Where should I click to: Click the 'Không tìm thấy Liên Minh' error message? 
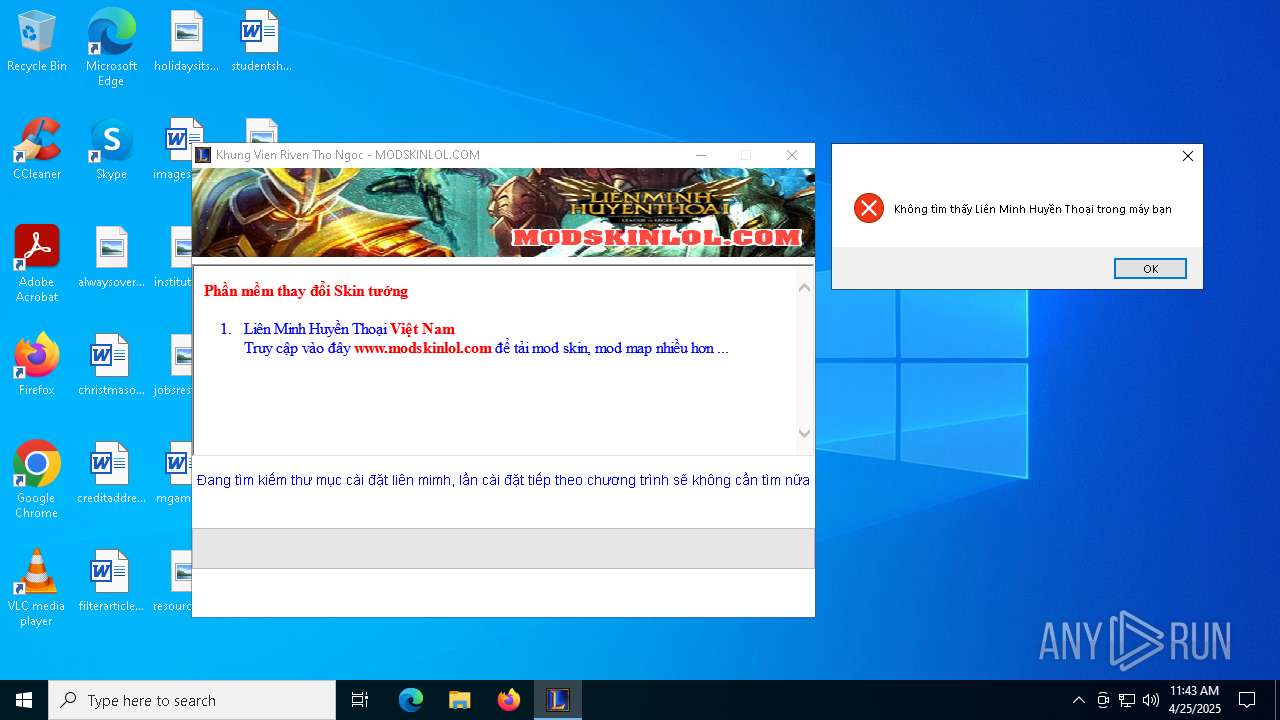click(x=1032, y=209)
